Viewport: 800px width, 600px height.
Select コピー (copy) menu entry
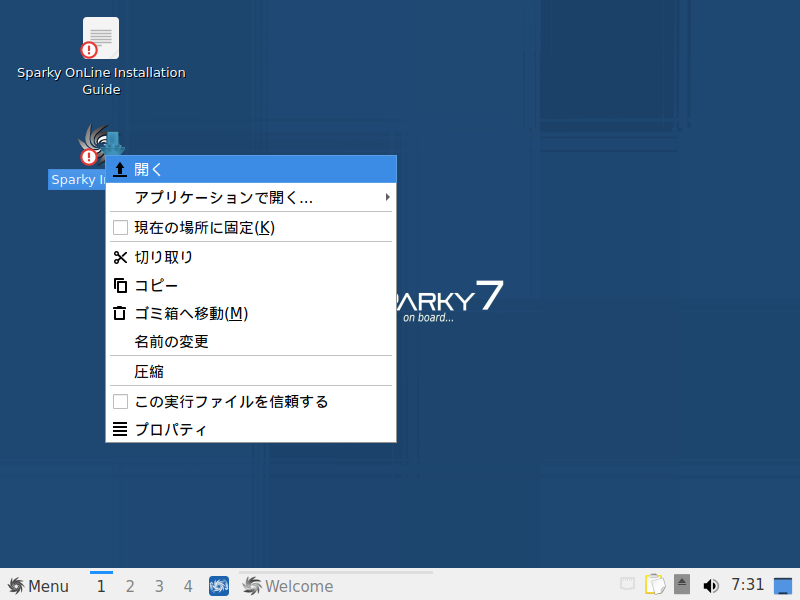coord(251,285)
